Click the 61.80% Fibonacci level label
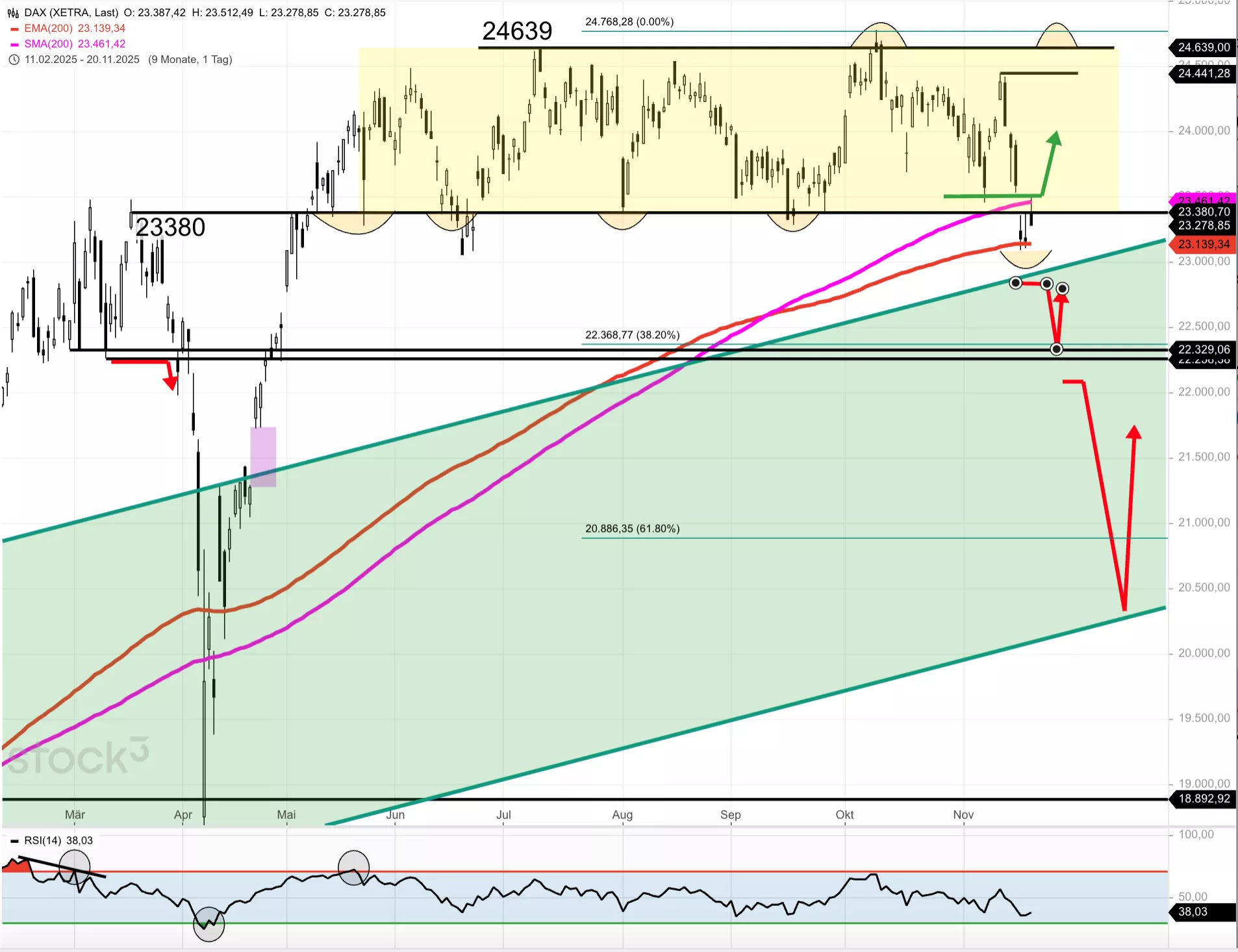 click(x=632, y=529)
